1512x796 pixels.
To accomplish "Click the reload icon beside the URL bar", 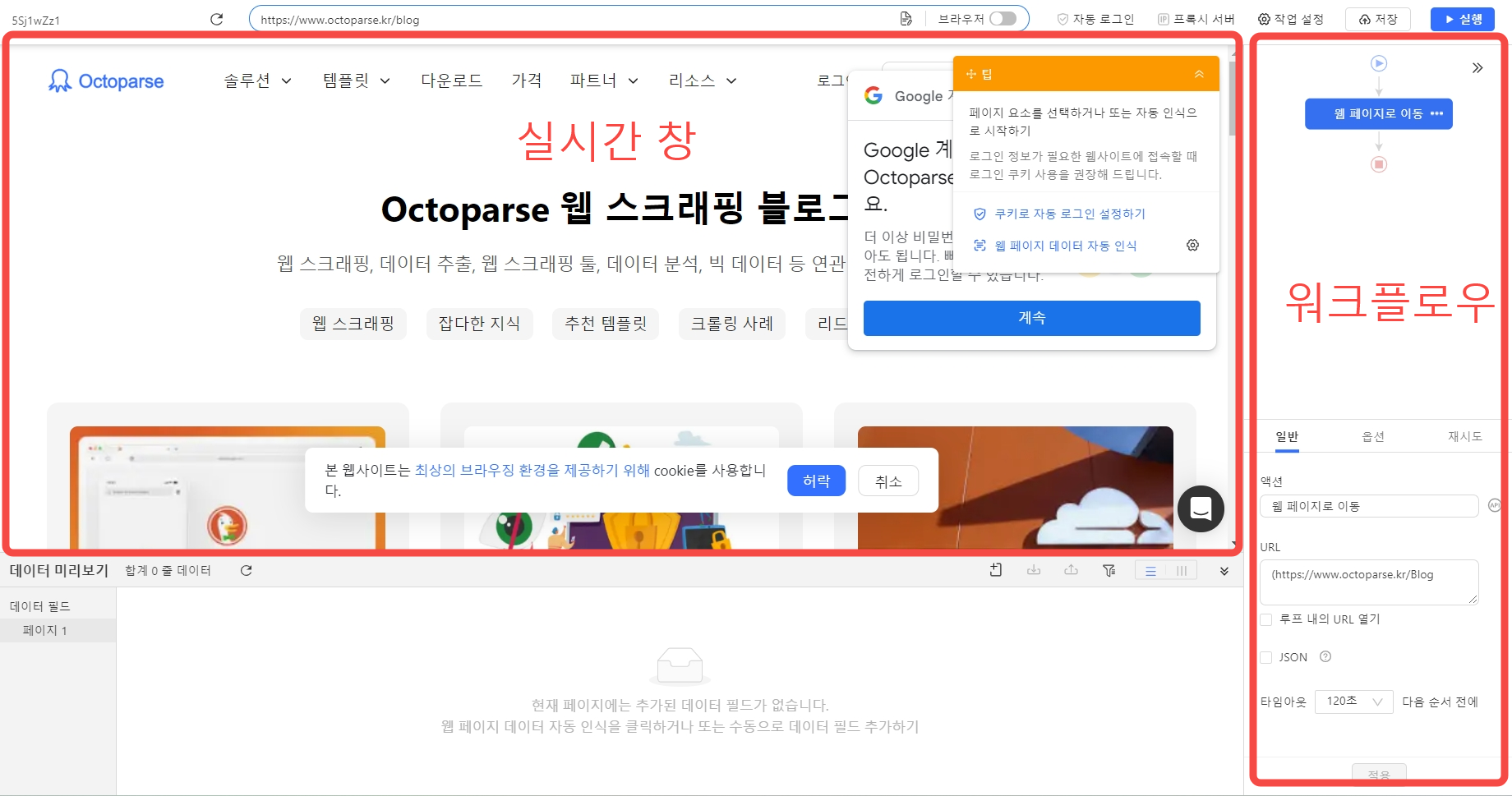I will coord(217,19).
